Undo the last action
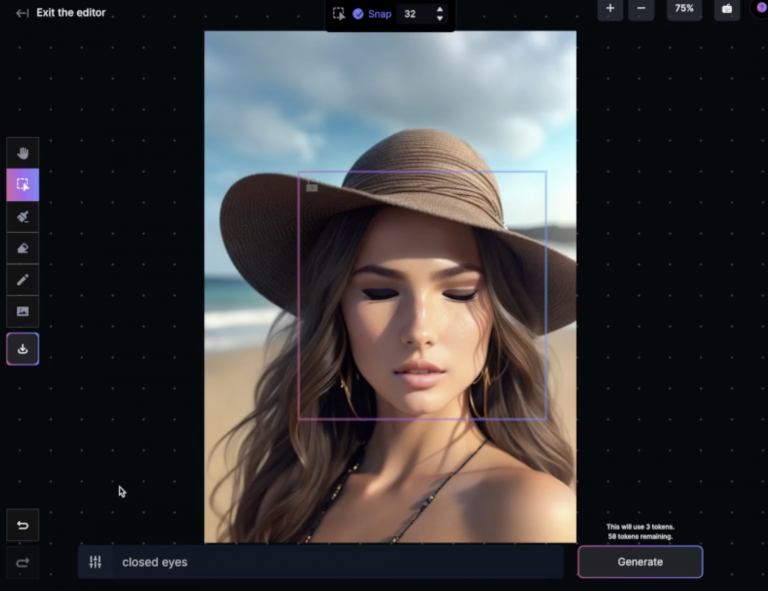 point(22,525)
